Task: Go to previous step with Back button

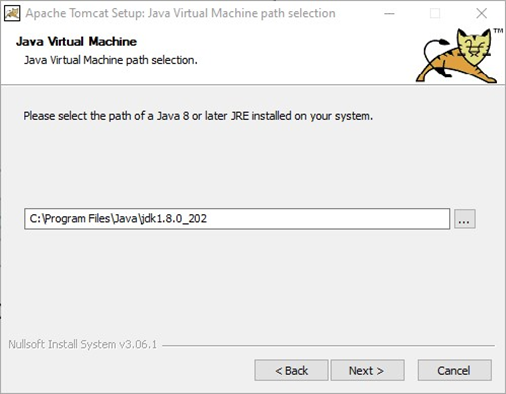Action: 291,370
